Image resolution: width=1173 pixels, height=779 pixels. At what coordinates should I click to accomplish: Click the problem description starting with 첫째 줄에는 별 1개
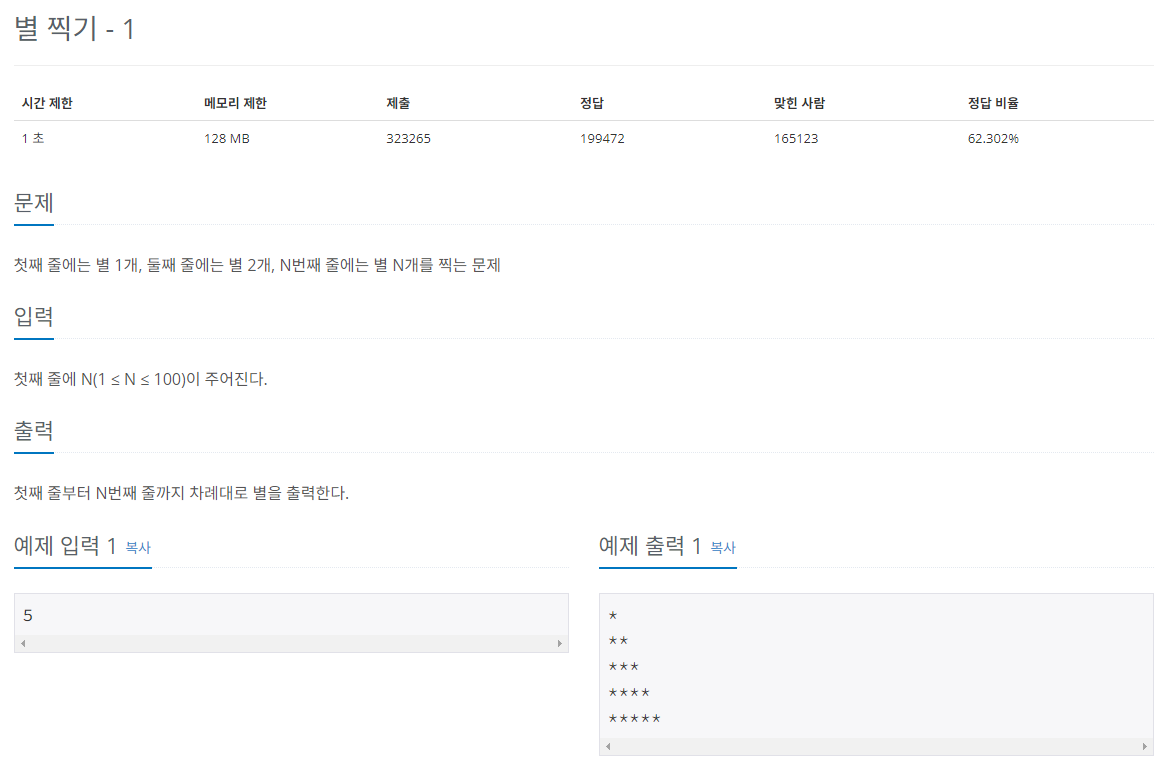pos(257,265)
